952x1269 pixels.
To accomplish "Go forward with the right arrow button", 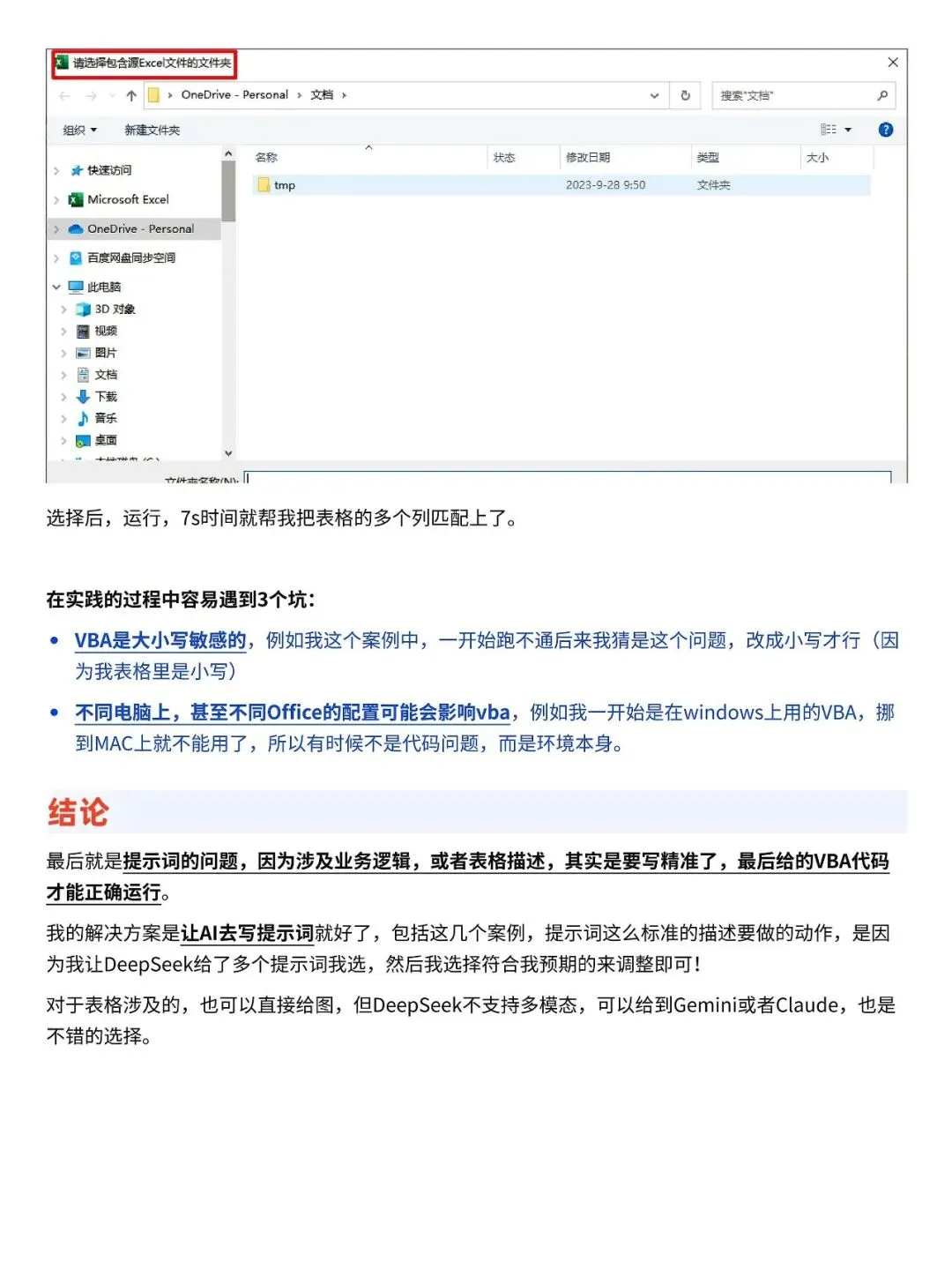I will 92,95.
